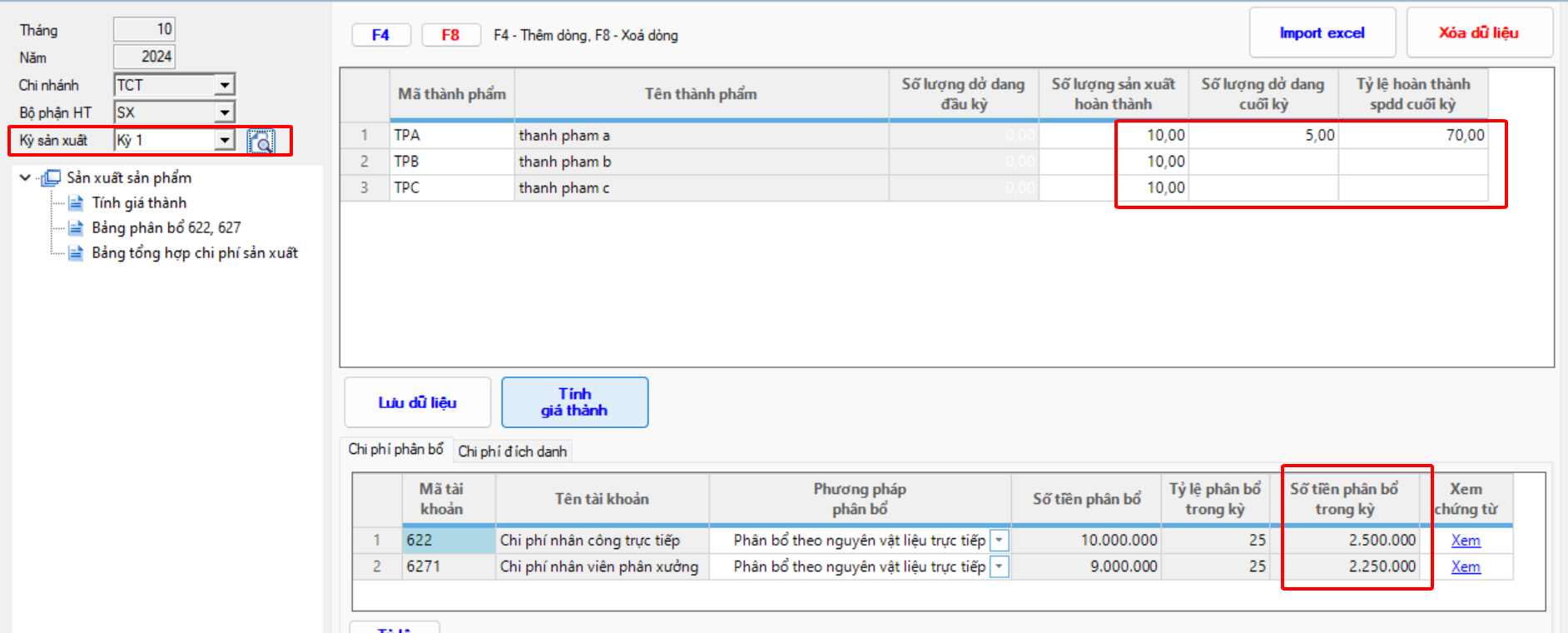Viewport: 1568px width, 633px height.
Task: Click the search icon beside Kỳ sản xuất
Action: pyautogui.click(x=261, y=142)
